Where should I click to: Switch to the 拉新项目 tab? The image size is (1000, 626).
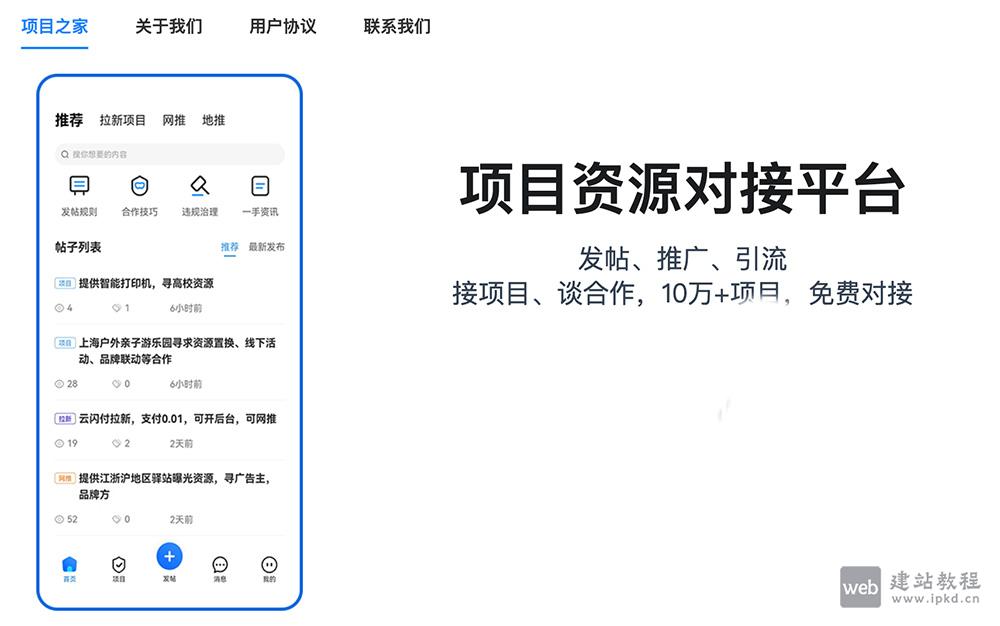coord(122,120)
